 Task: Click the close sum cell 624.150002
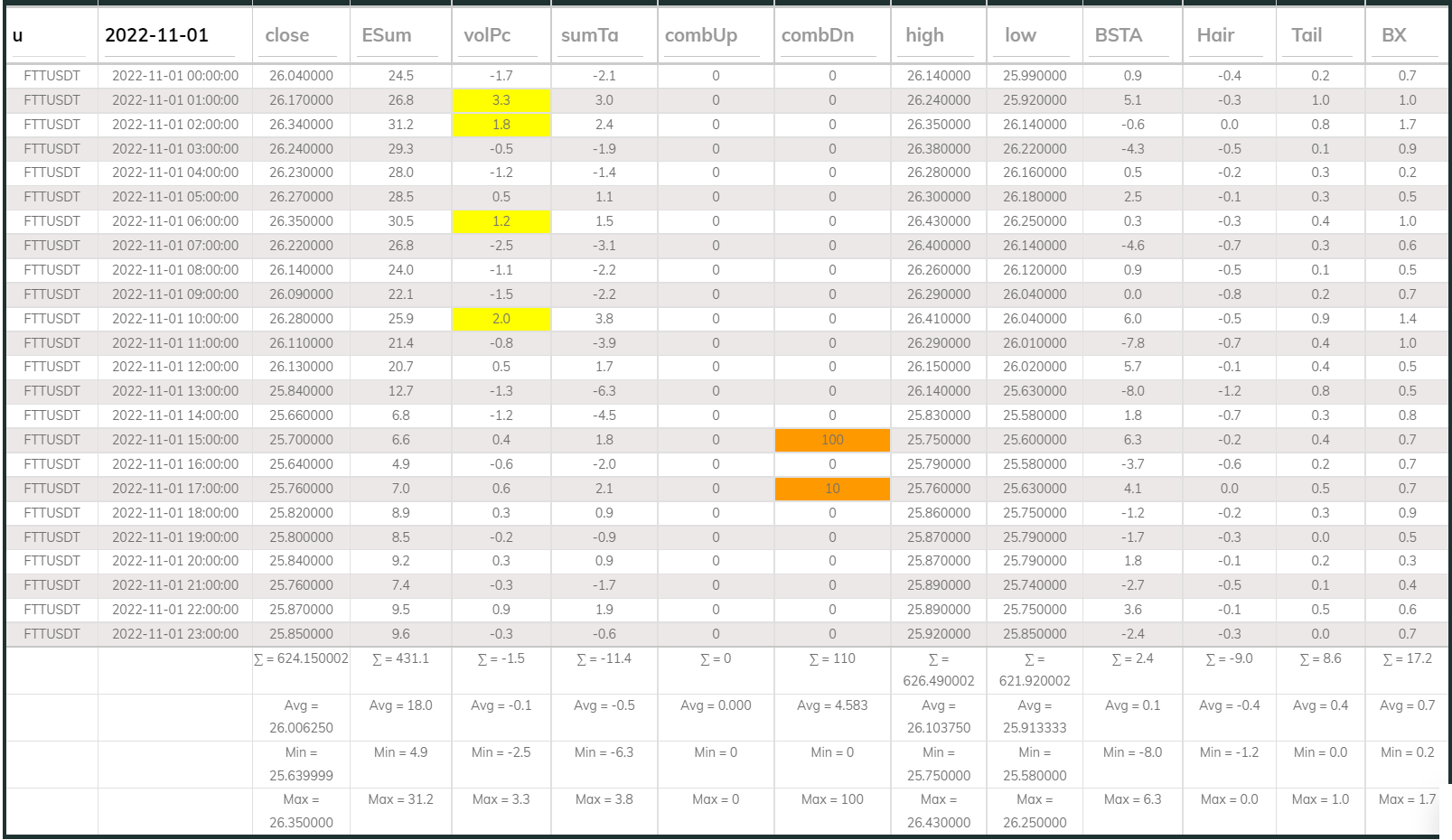click(299, 658)
